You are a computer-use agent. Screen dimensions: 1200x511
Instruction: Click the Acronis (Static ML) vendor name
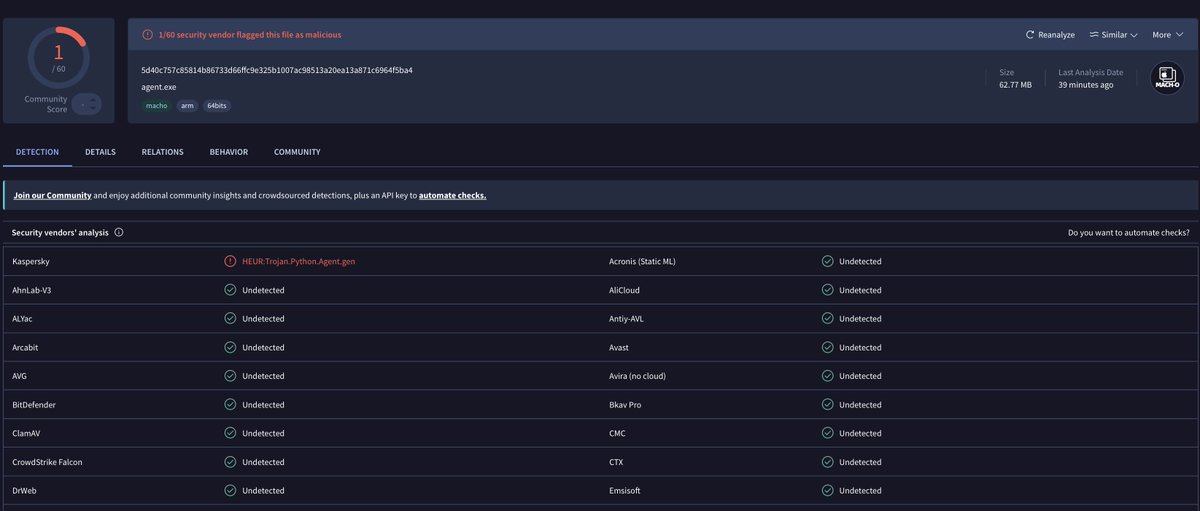tap(642, 261)
